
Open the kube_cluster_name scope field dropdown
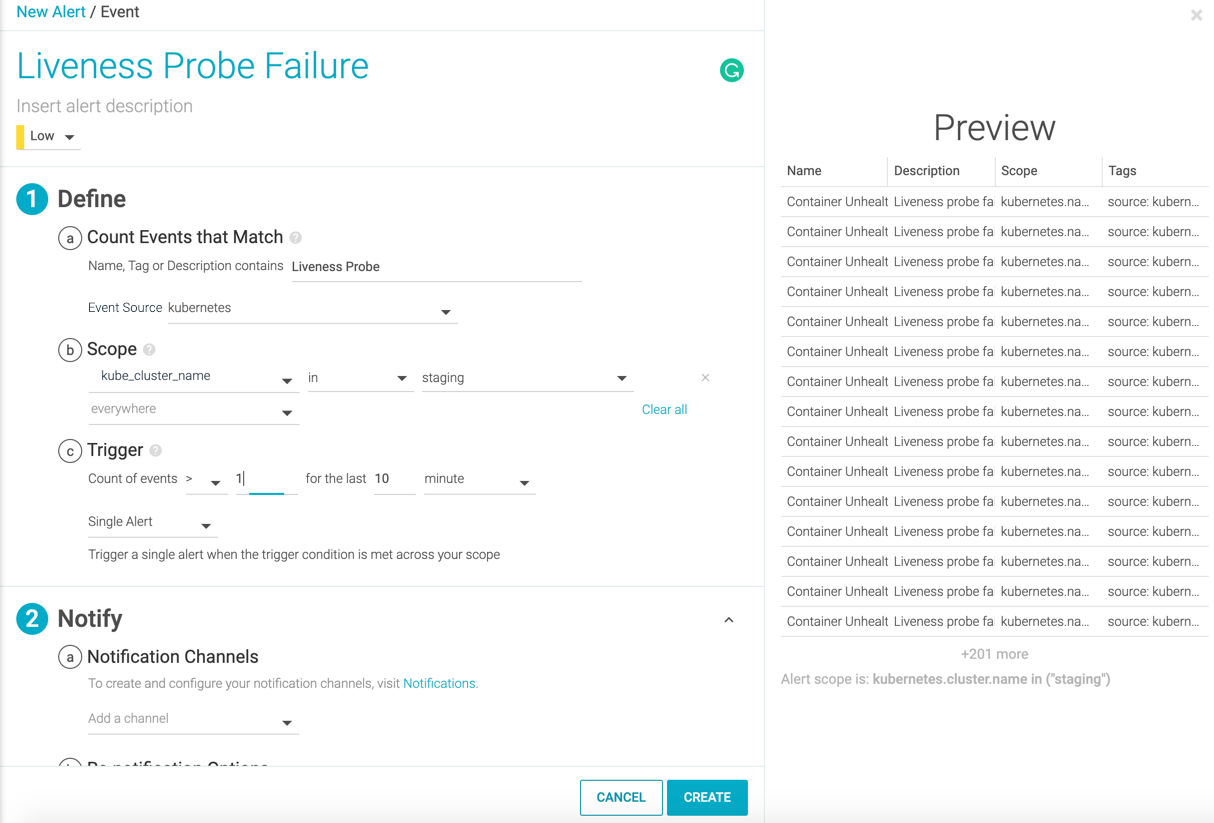click(194, 378)
